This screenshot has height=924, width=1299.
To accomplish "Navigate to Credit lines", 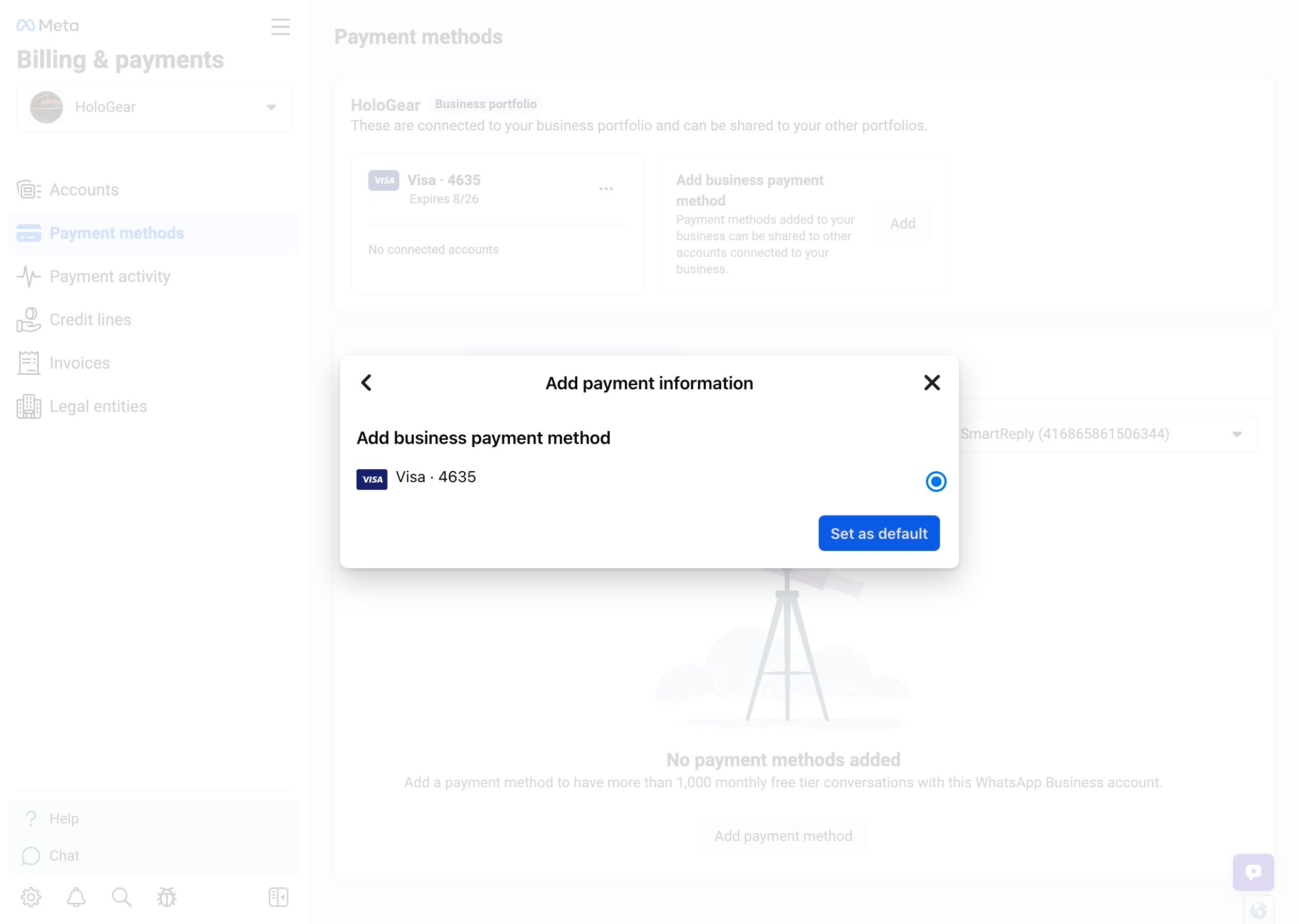I will (x=90, y=320).
